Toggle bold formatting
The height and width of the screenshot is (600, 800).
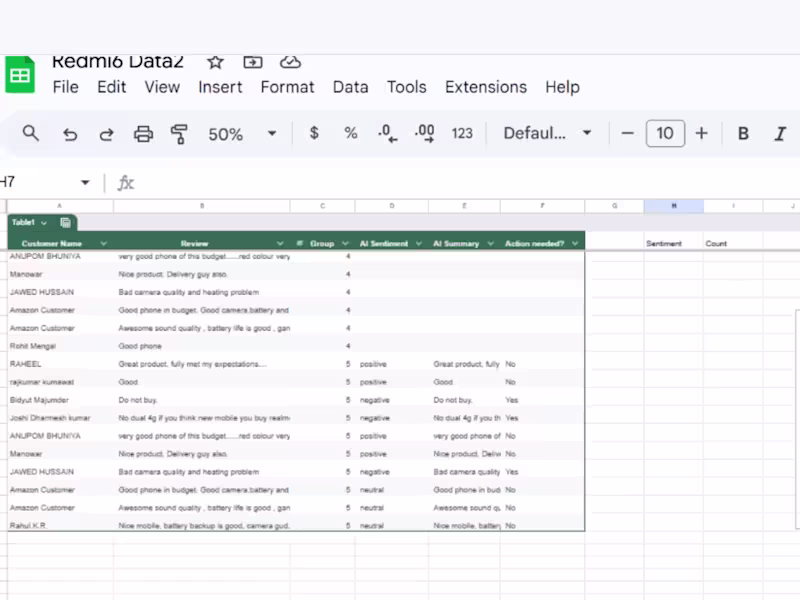pyautogui.click(x=743, y=134)
